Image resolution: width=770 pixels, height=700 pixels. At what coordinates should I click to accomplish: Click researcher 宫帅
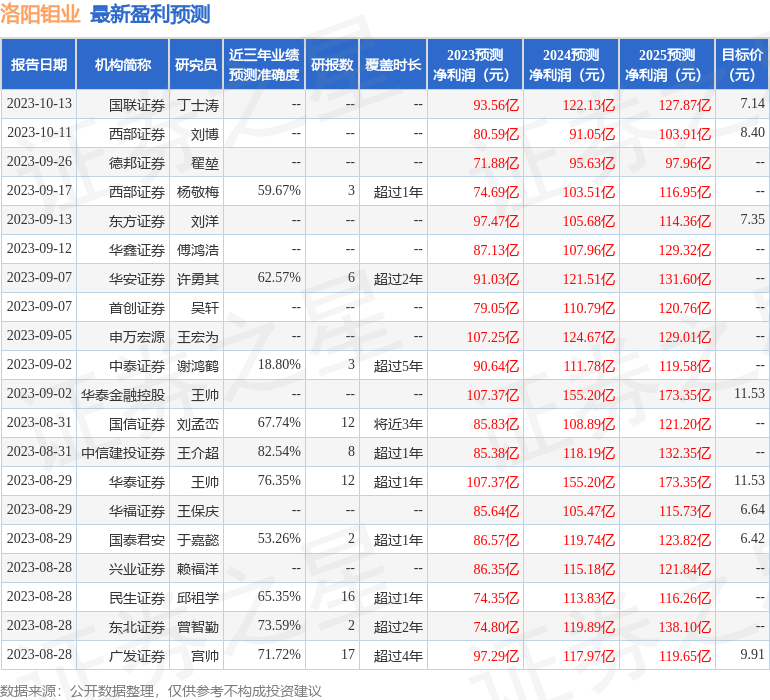click(205, 656)
